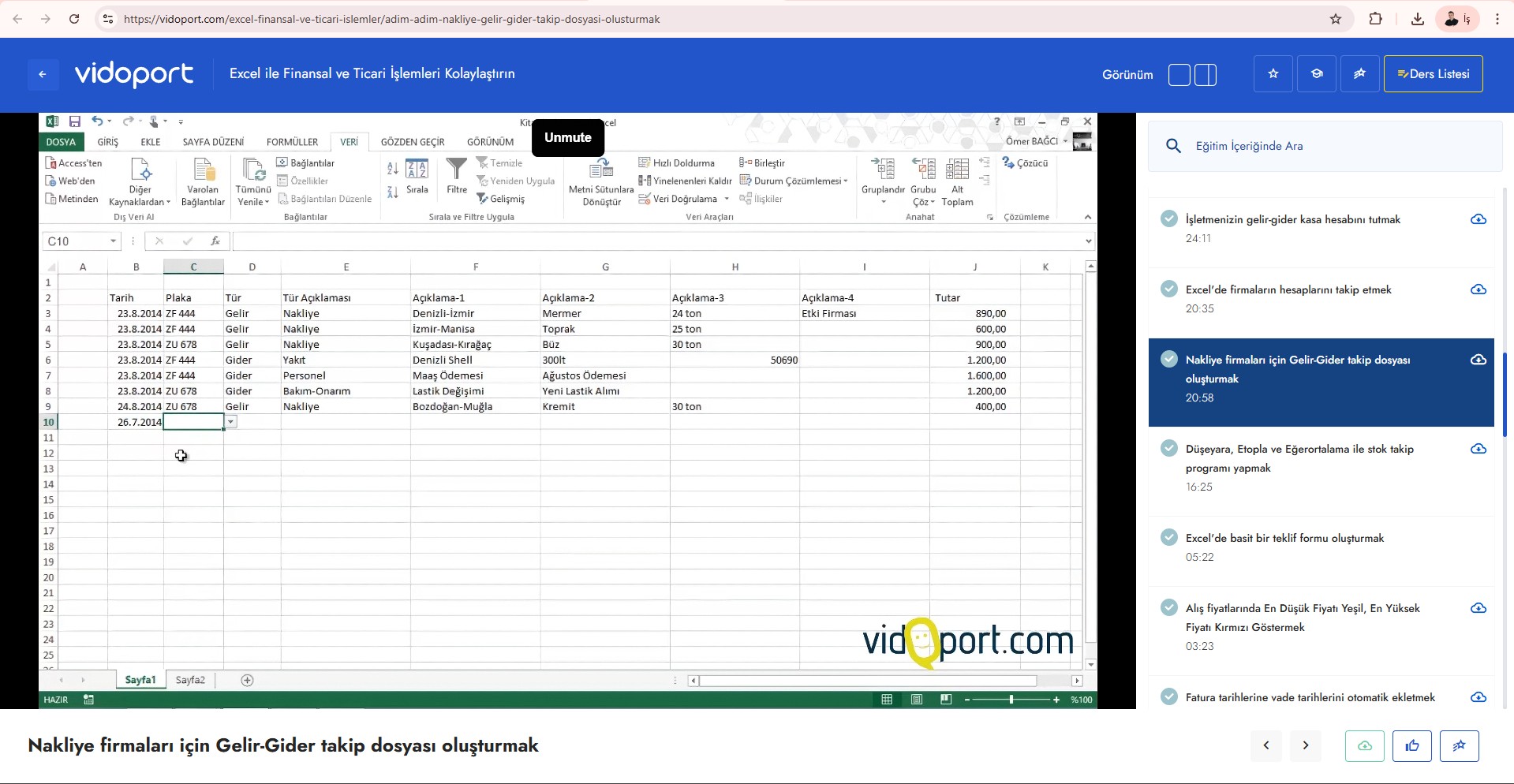The width and height of the screenshot is (1514, 784).
Task: Toggle the favorite star in the vidoport toolbar
Action: point(1273,73)
